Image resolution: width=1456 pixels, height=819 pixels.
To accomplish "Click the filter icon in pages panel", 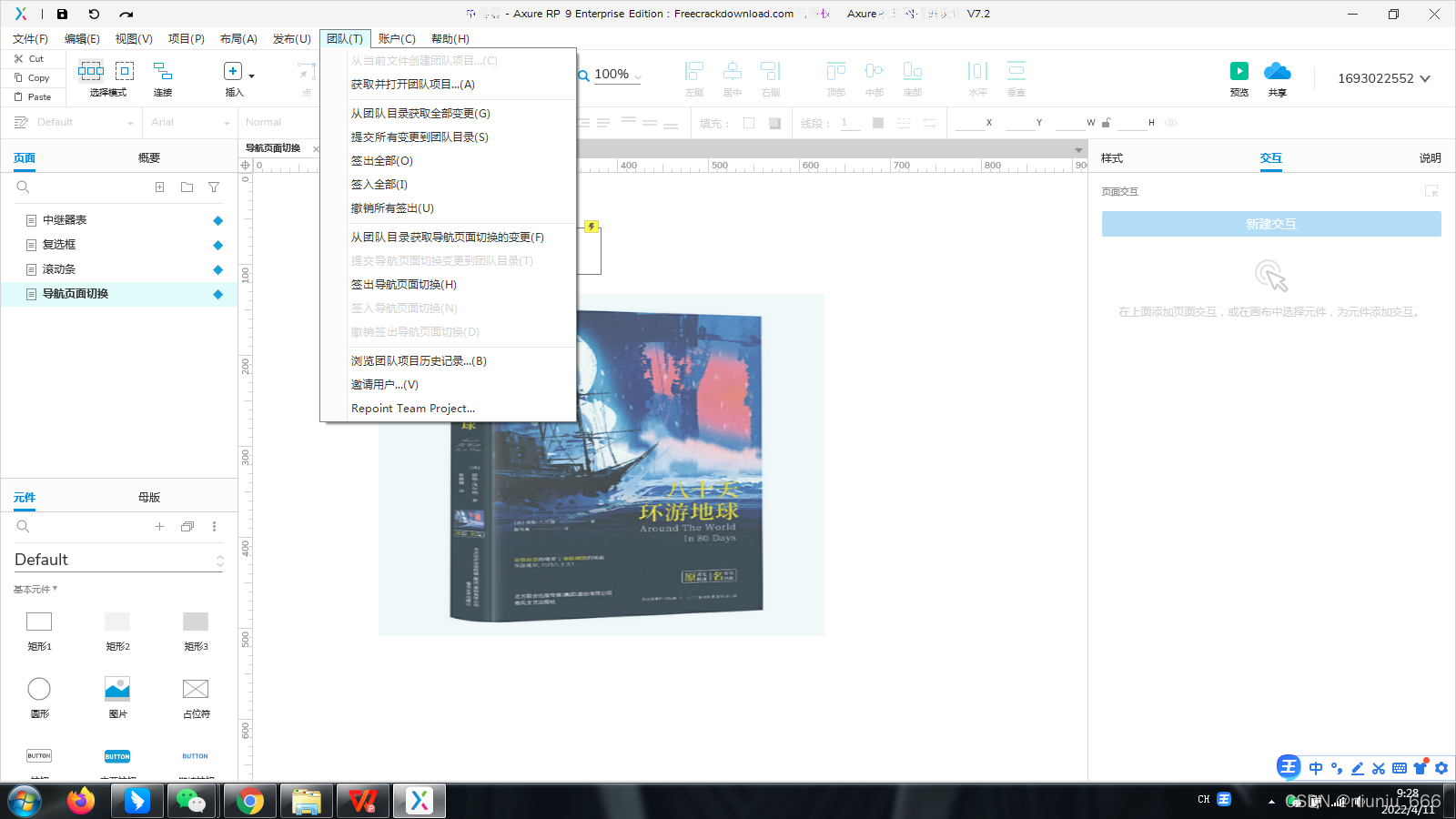I will (214, 187).
